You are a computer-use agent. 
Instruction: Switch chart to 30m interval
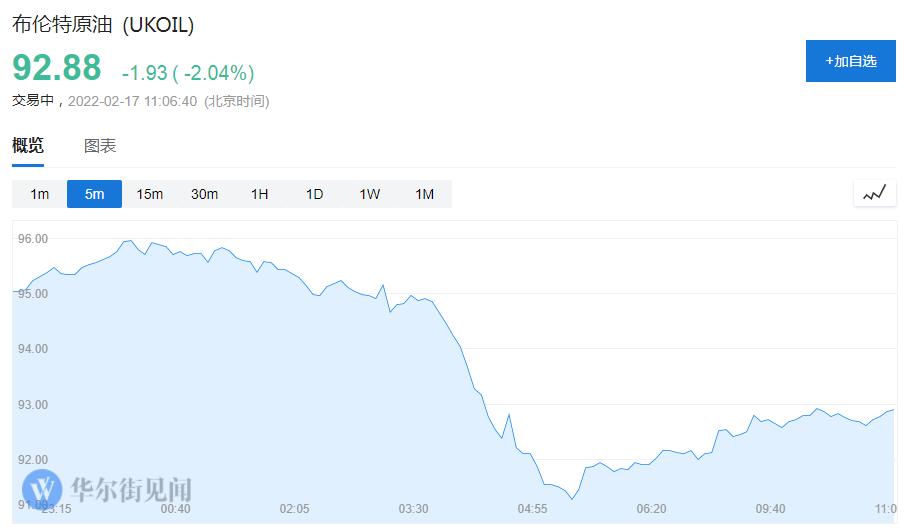click(x=204, y=194)
